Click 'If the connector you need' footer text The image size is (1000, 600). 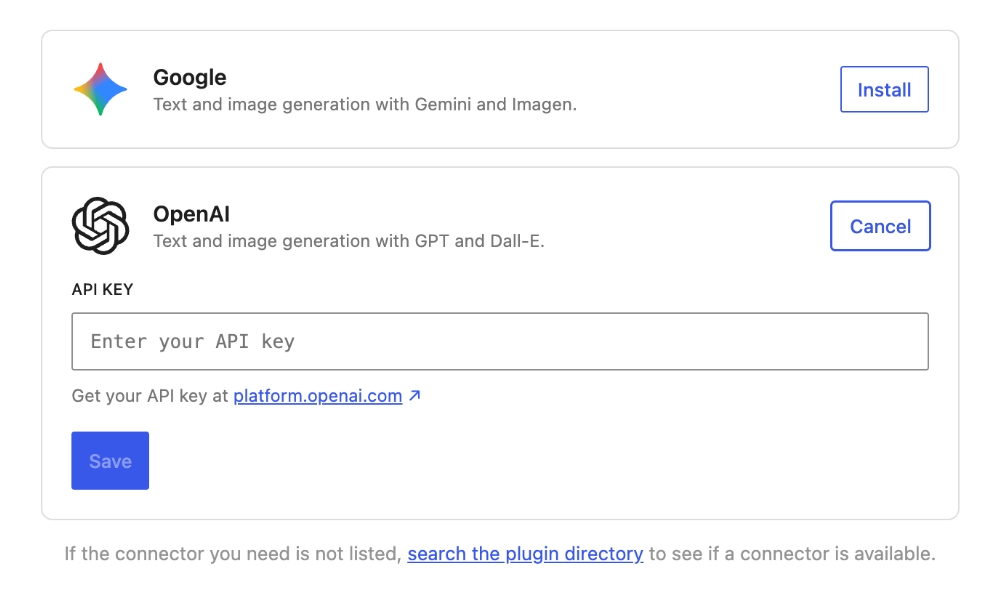232,553
